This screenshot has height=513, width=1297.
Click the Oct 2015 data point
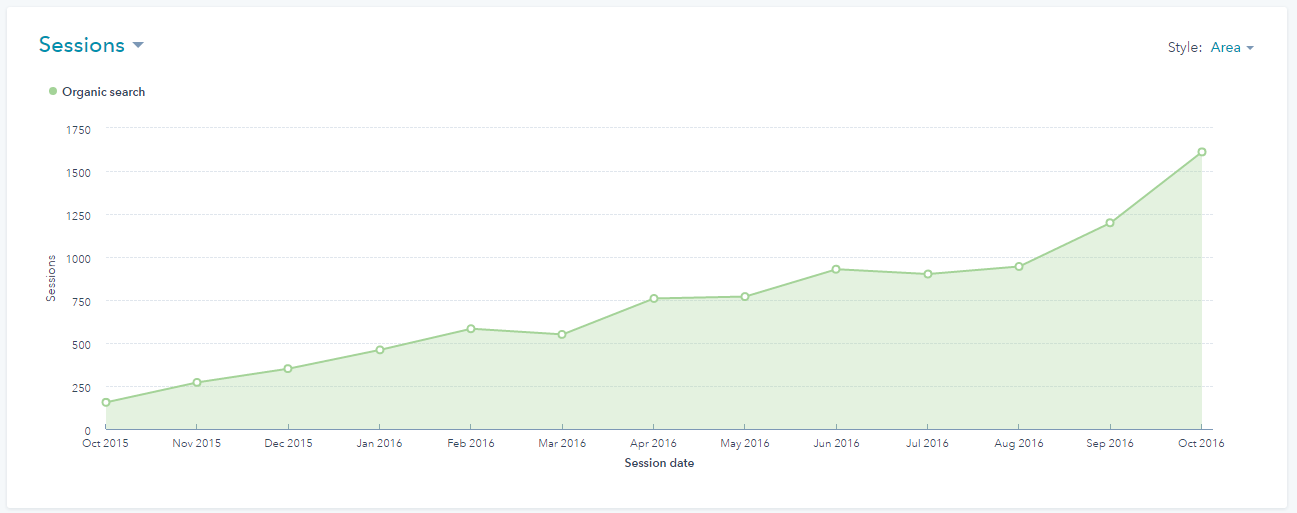tap(106, 402)
